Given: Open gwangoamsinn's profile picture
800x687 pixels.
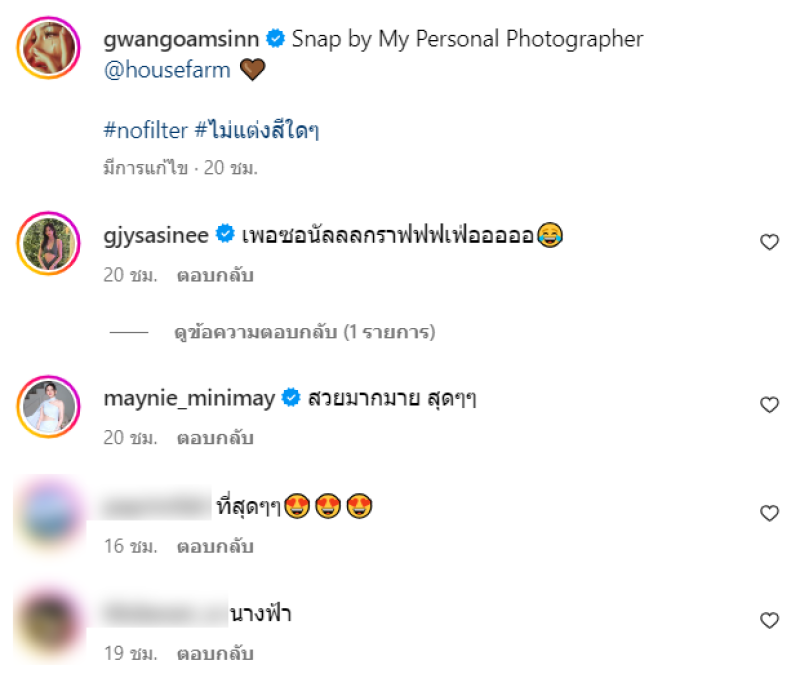Looking at the screenshot, I should tap(48, 47).
